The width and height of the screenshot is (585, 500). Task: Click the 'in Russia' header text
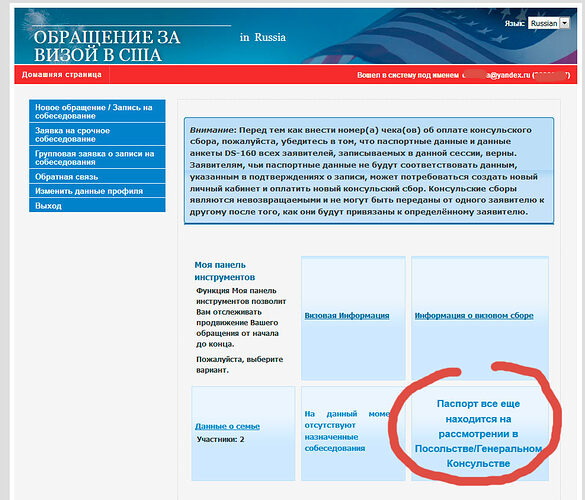click(x=263, y=37)
